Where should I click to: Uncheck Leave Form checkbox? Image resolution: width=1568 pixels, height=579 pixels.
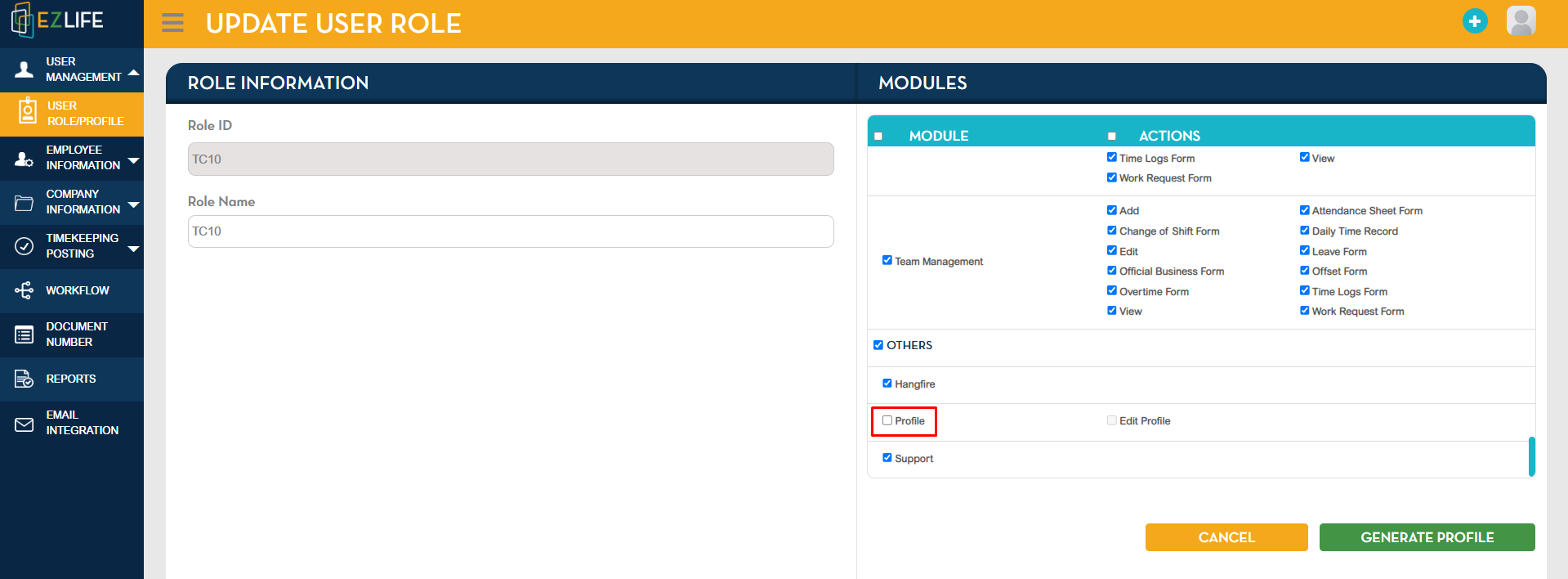(x=1305, y=251)
